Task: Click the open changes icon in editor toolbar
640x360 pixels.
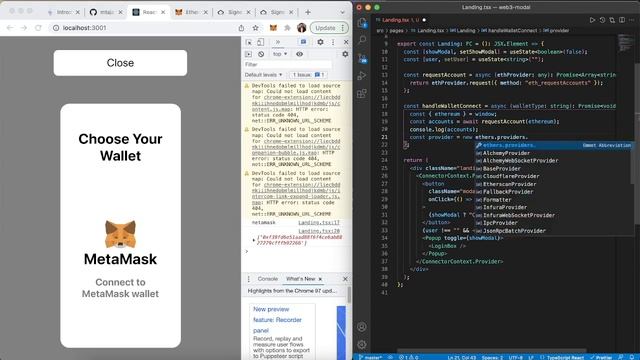Action: pos(612,20)
